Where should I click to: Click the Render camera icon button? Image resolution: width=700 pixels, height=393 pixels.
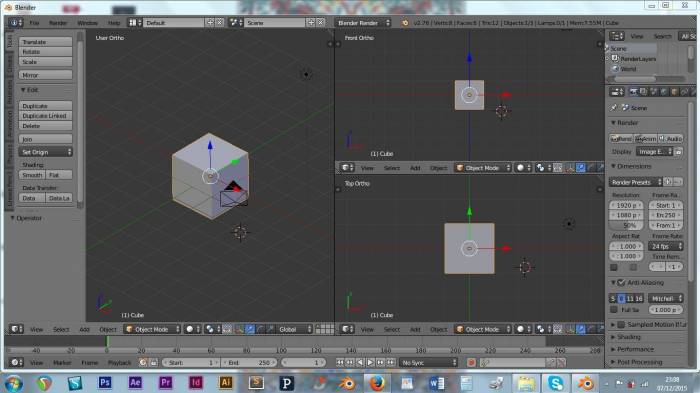coord(621,139)
